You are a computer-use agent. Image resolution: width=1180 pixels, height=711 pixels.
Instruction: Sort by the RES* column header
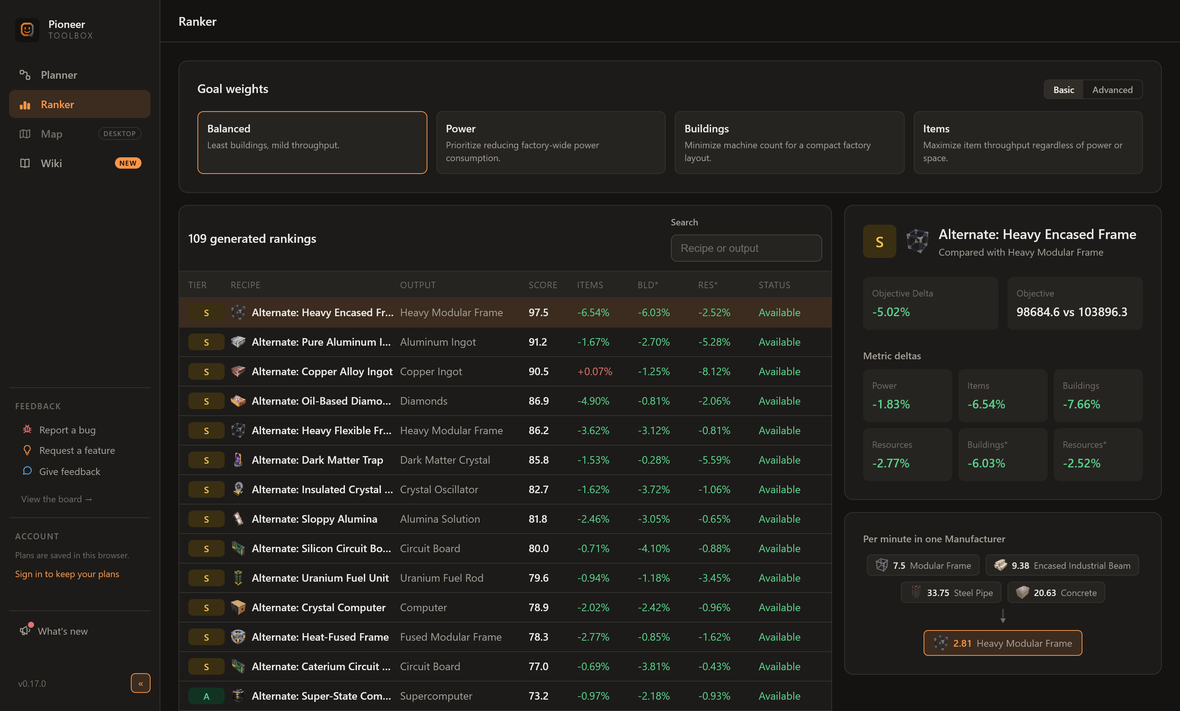point(707,285)
